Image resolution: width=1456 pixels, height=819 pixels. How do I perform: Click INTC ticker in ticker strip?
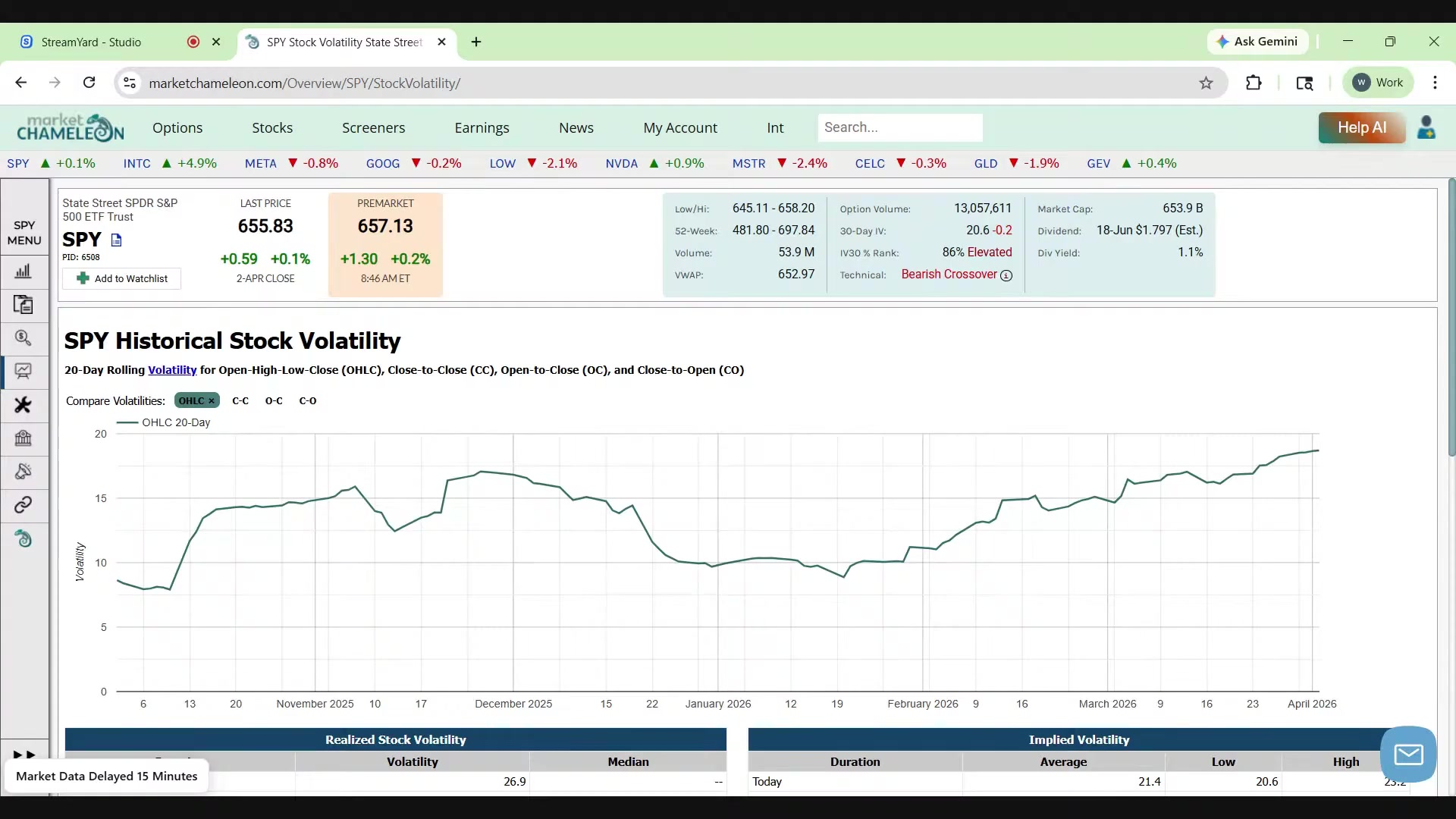(x=137, y=163)
